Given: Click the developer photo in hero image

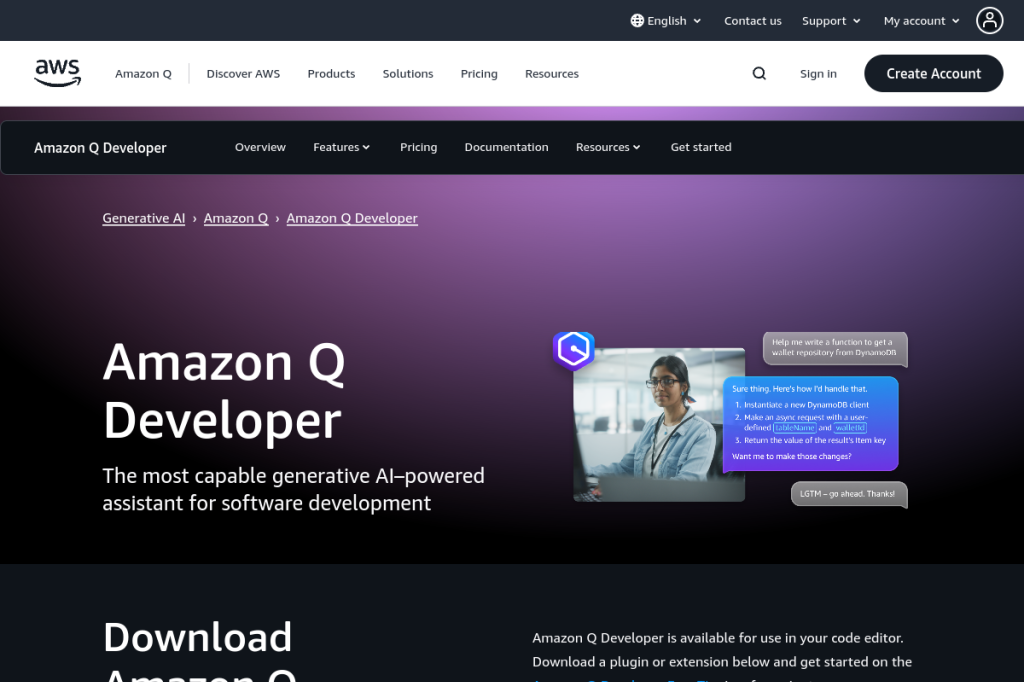Looking at the screenshot, I should pos(658,425).
